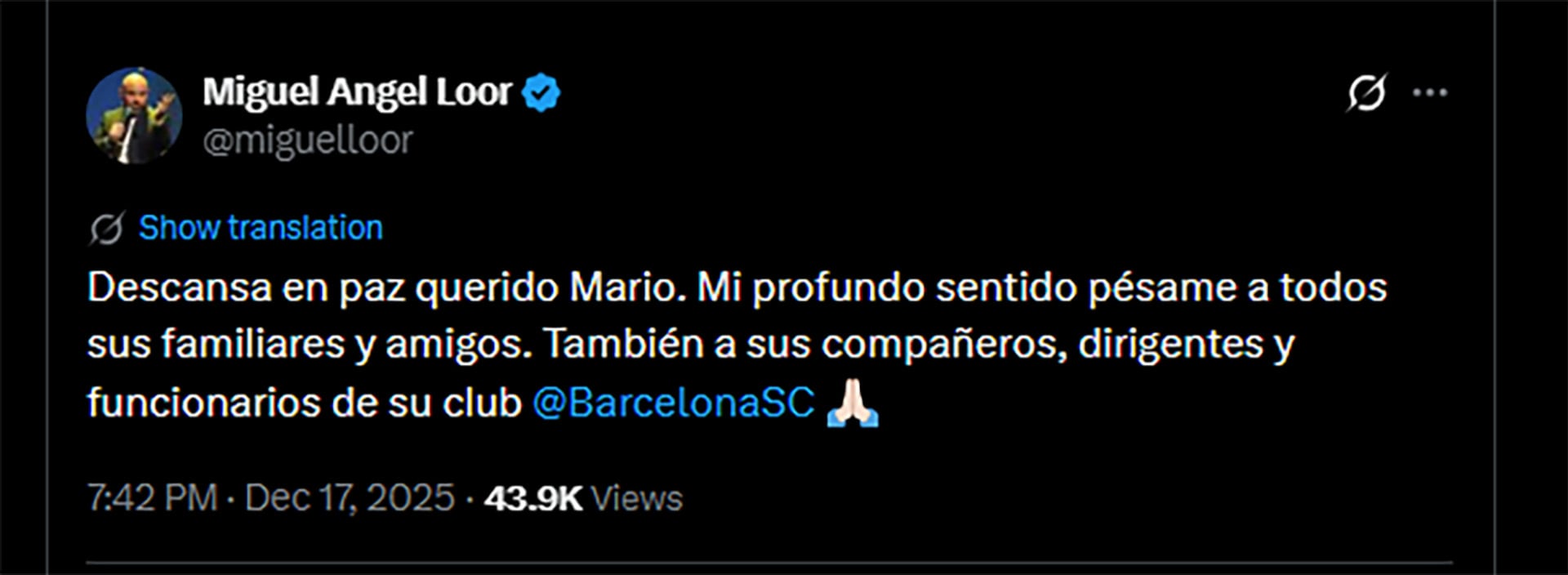Click the Views label
1568x575 pixels.
(x=636, y=498)
